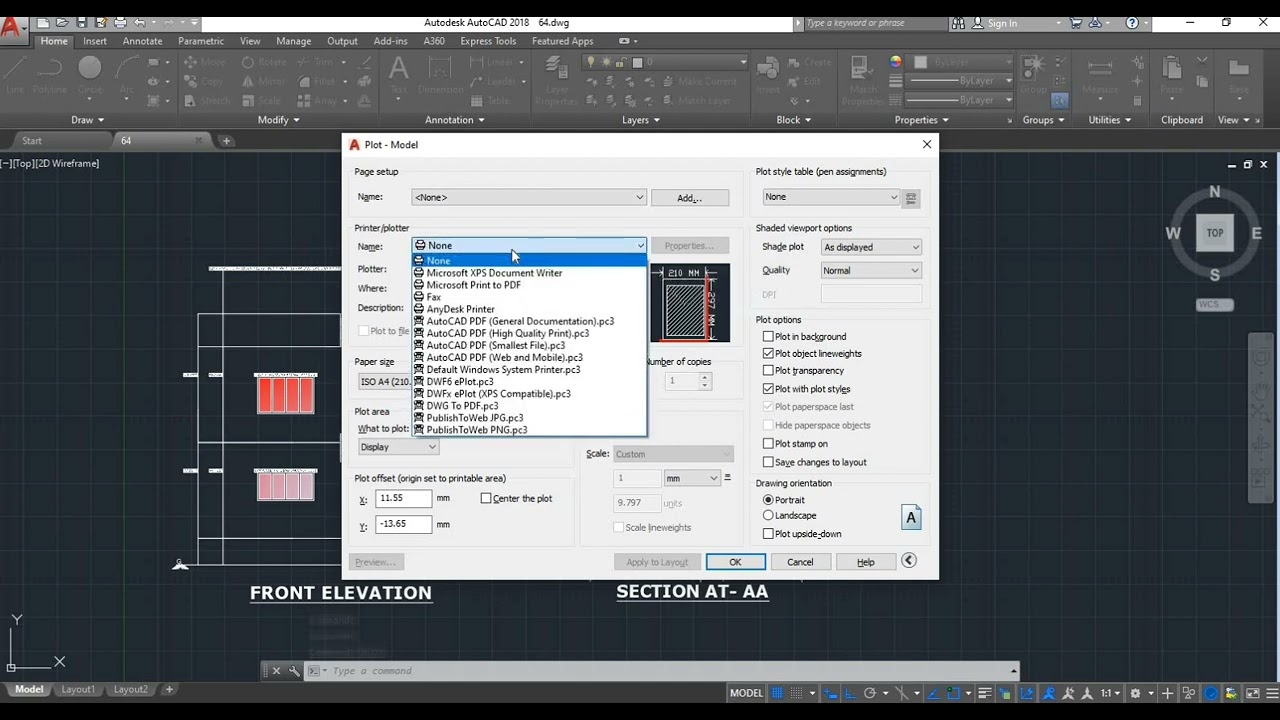This screenshot has width=1280, height=720.
Task: Open the Page setup Name dropdown
Action: coord(529,198)
